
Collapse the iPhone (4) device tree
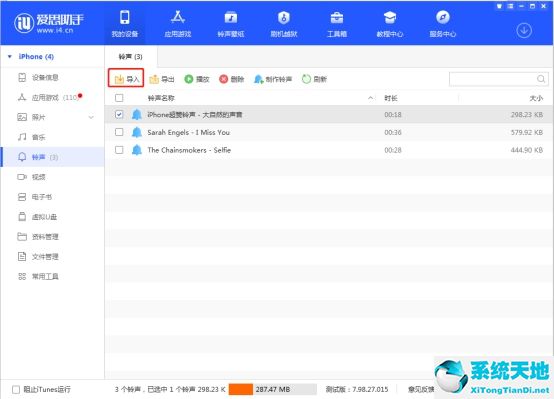pos(10,57)
